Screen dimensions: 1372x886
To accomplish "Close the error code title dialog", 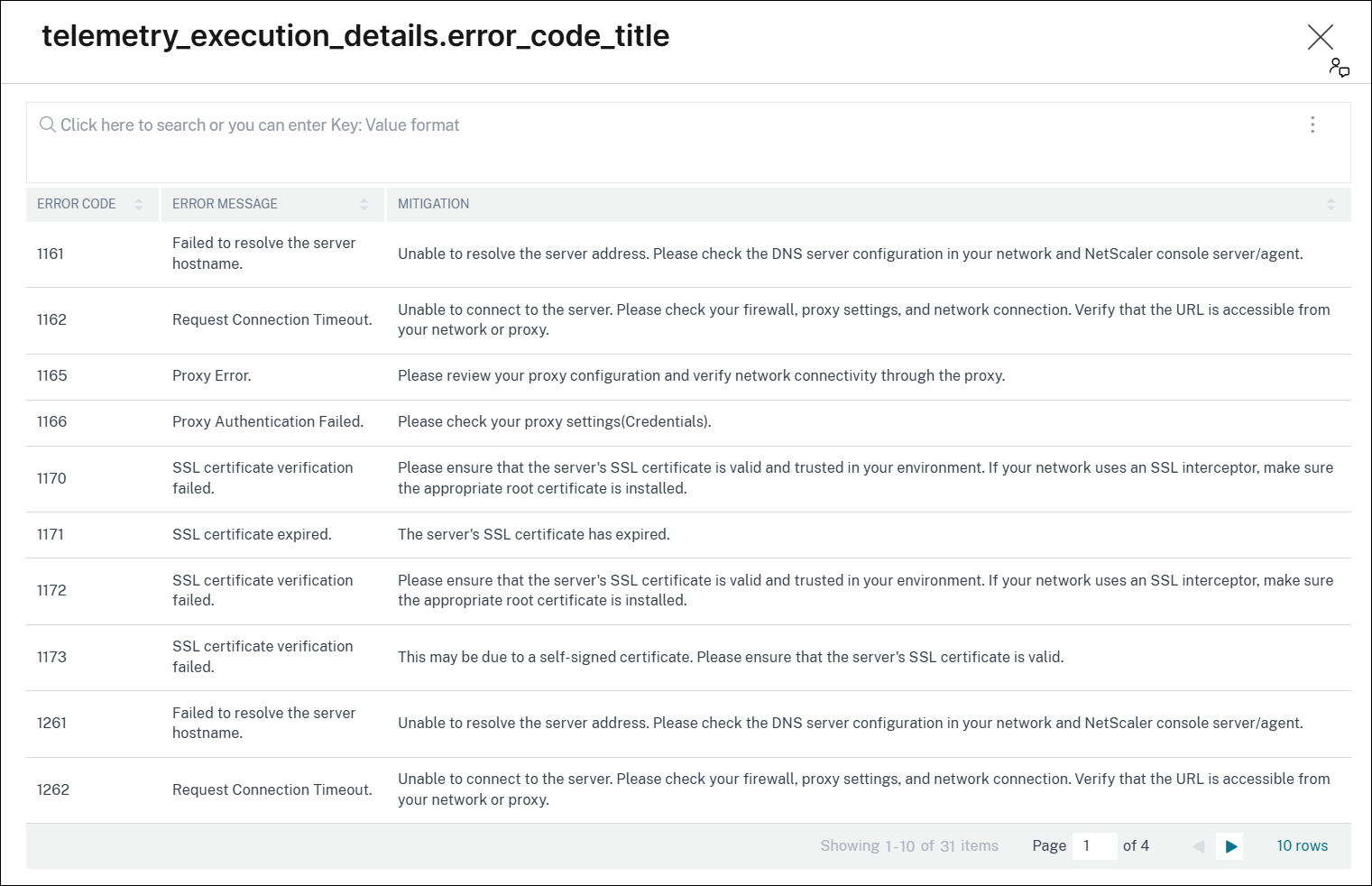I will [1320, 37].
